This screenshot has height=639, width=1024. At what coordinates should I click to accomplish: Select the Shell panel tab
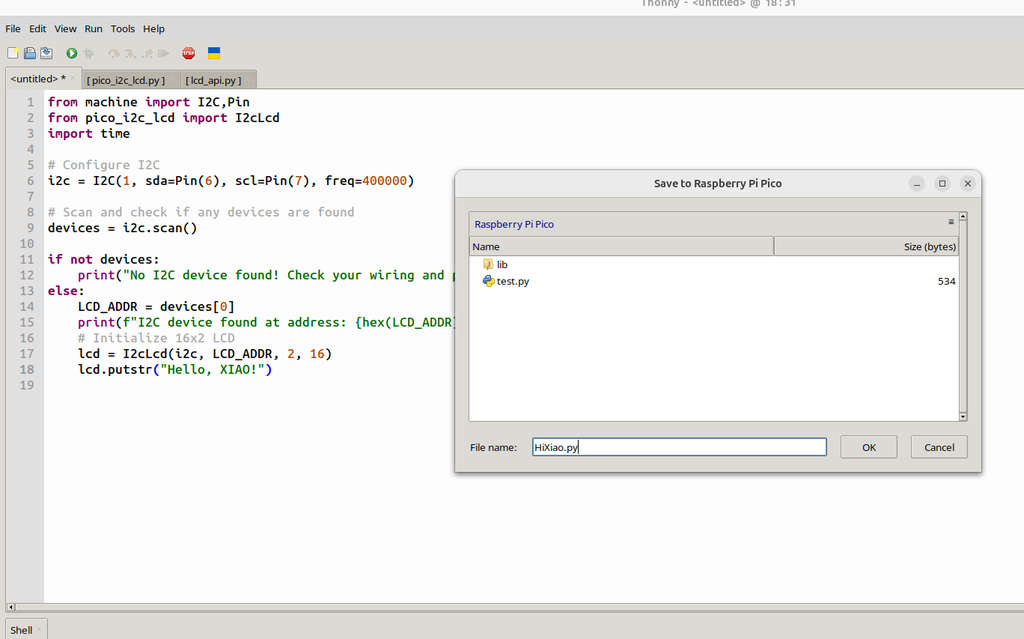[x=25, y=630]
